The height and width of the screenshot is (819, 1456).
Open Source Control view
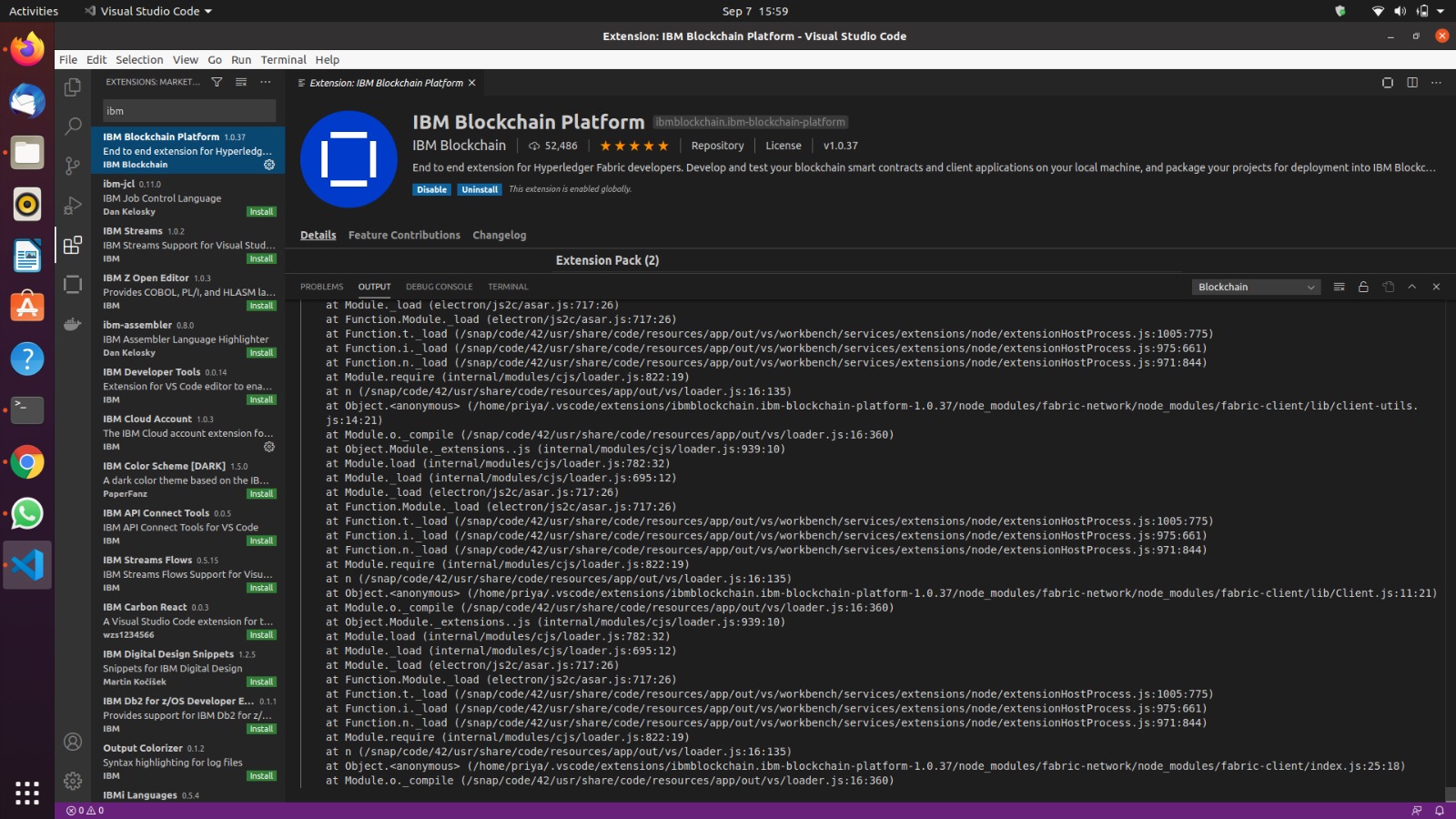coord(73,166)
